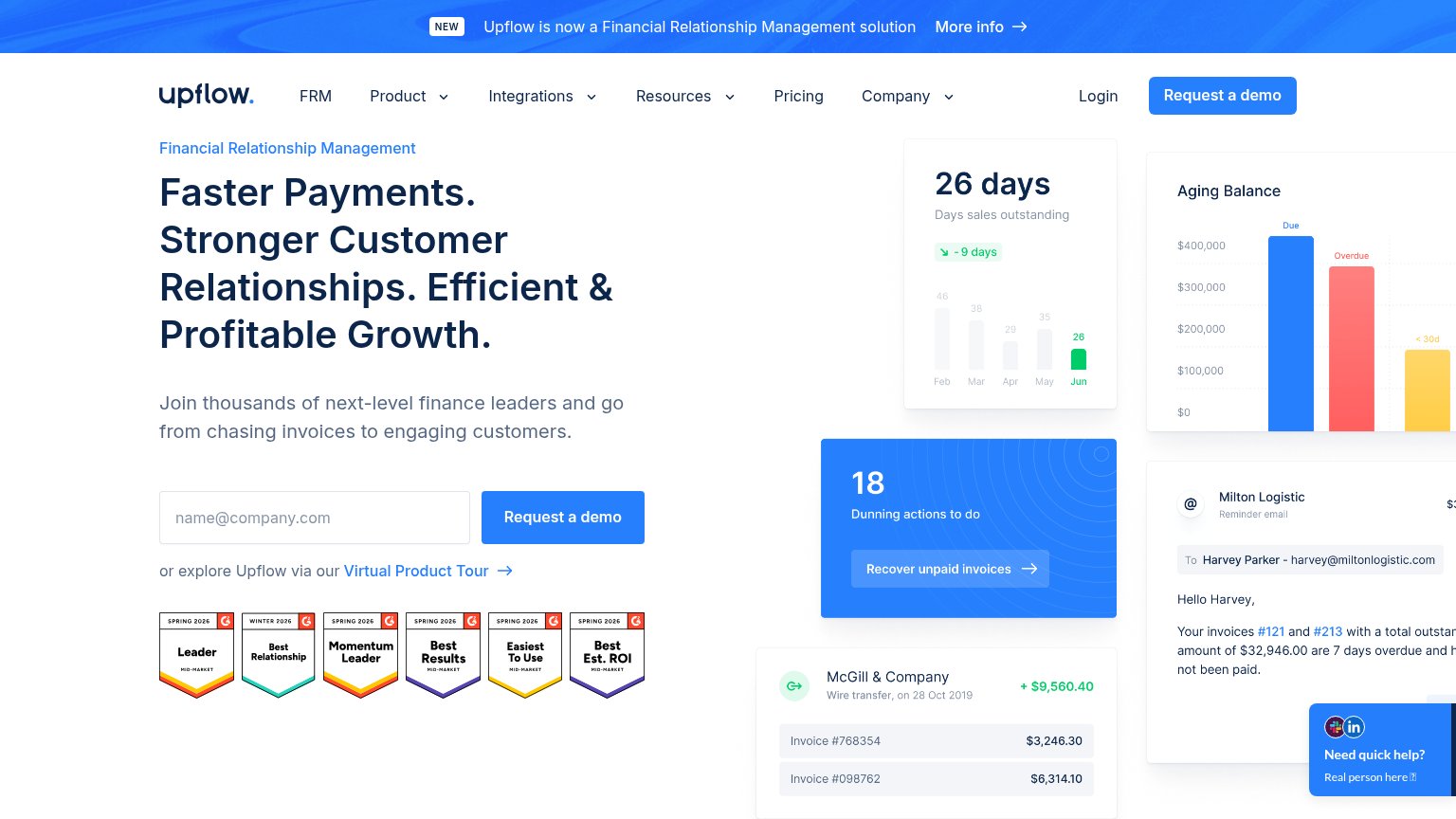This screenshot has width=1456, height=819.
Task: Click the yellow < 30d bar in Aging Balance
Action: 1427,391
